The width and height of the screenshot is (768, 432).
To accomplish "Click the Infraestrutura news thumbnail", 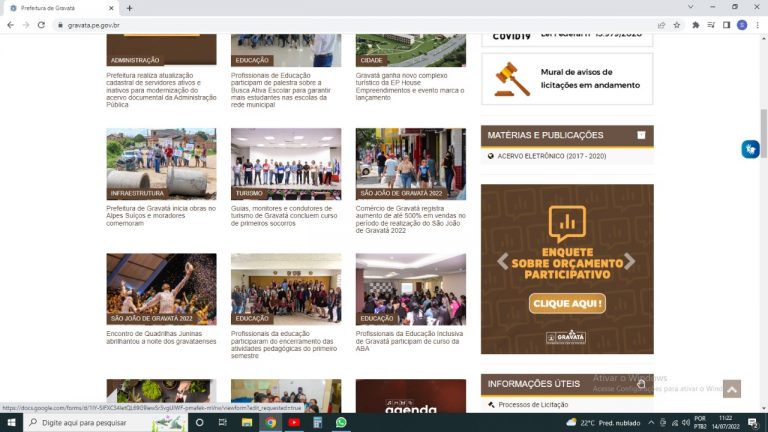I will pos(161,164).
